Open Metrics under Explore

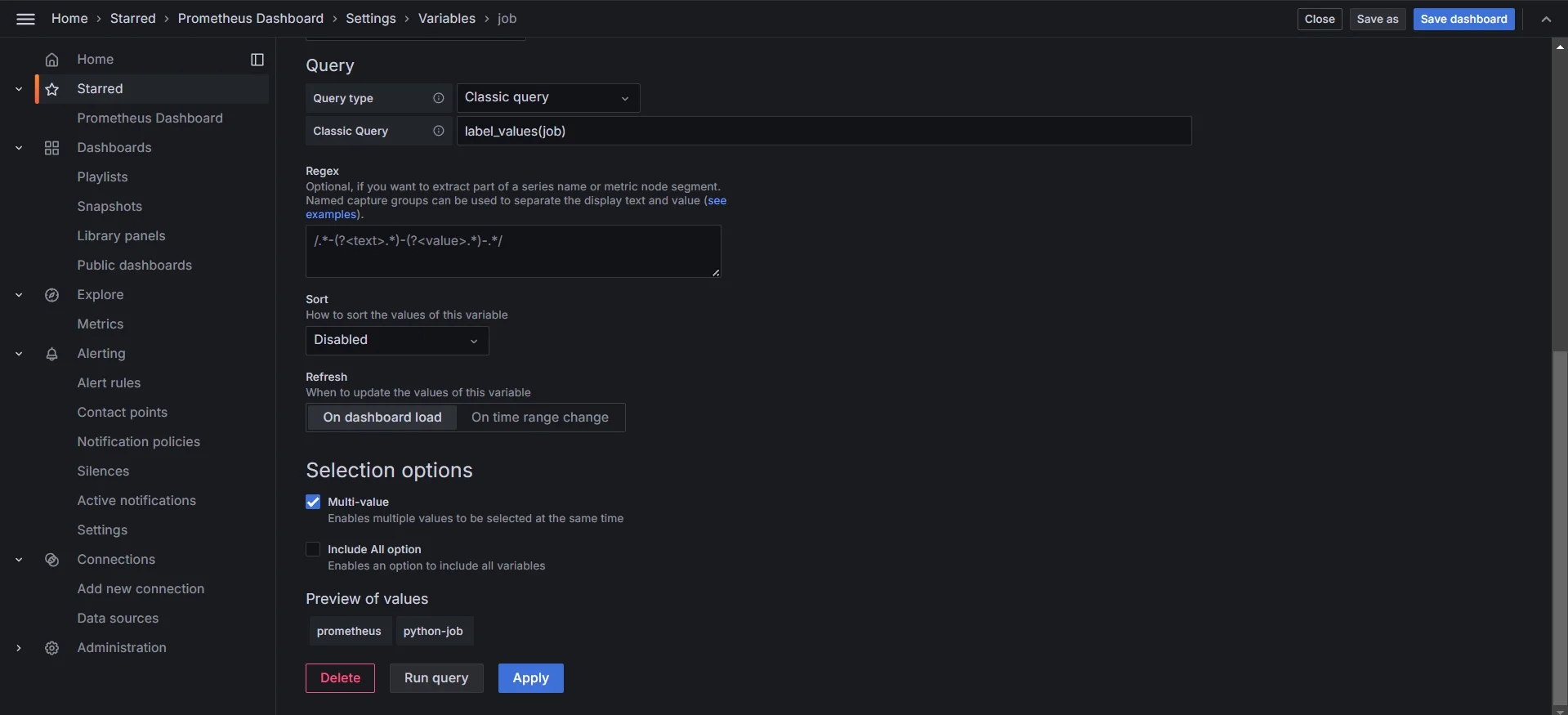coord(101,324)
